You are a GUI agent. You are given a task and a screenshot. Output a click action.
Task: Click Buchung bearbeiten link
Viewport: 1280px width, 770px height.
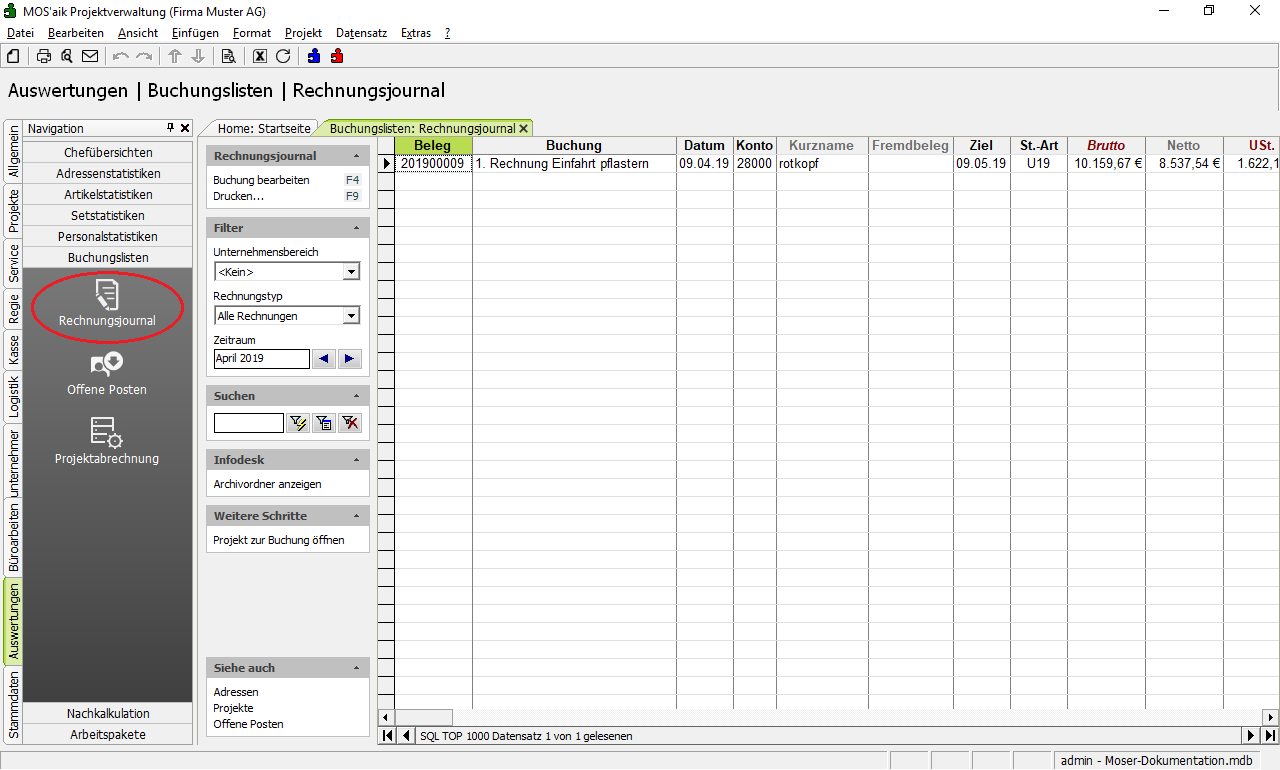[261, 180]
